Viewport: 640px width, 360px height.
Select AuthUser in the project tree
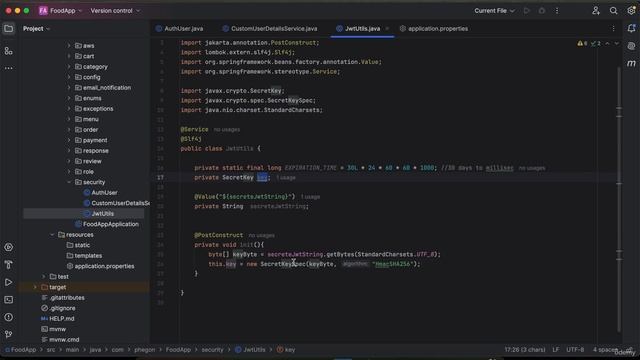pos(100,193)
